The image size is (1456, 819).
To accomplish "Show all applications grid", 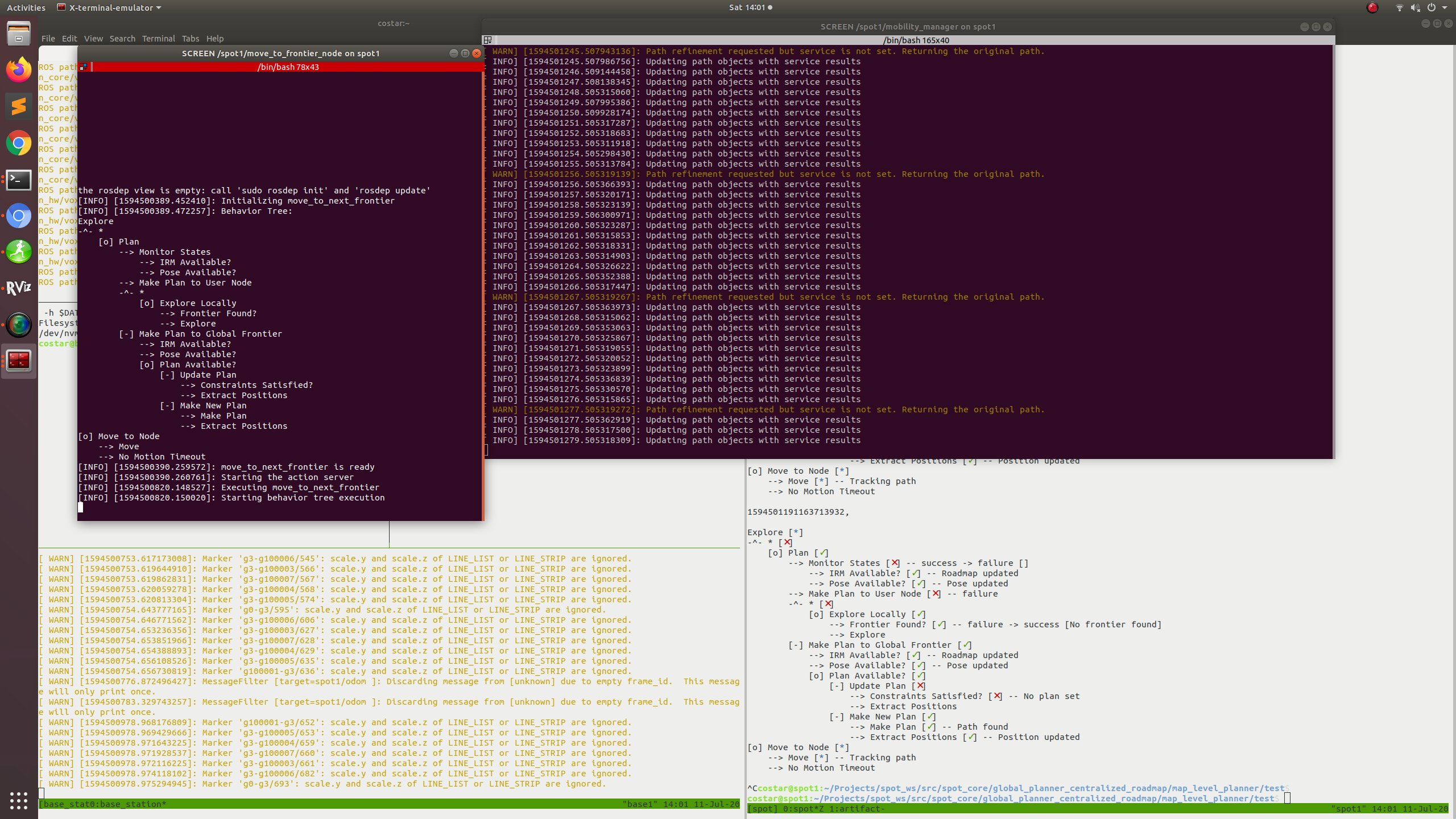I will click(19, 800).
